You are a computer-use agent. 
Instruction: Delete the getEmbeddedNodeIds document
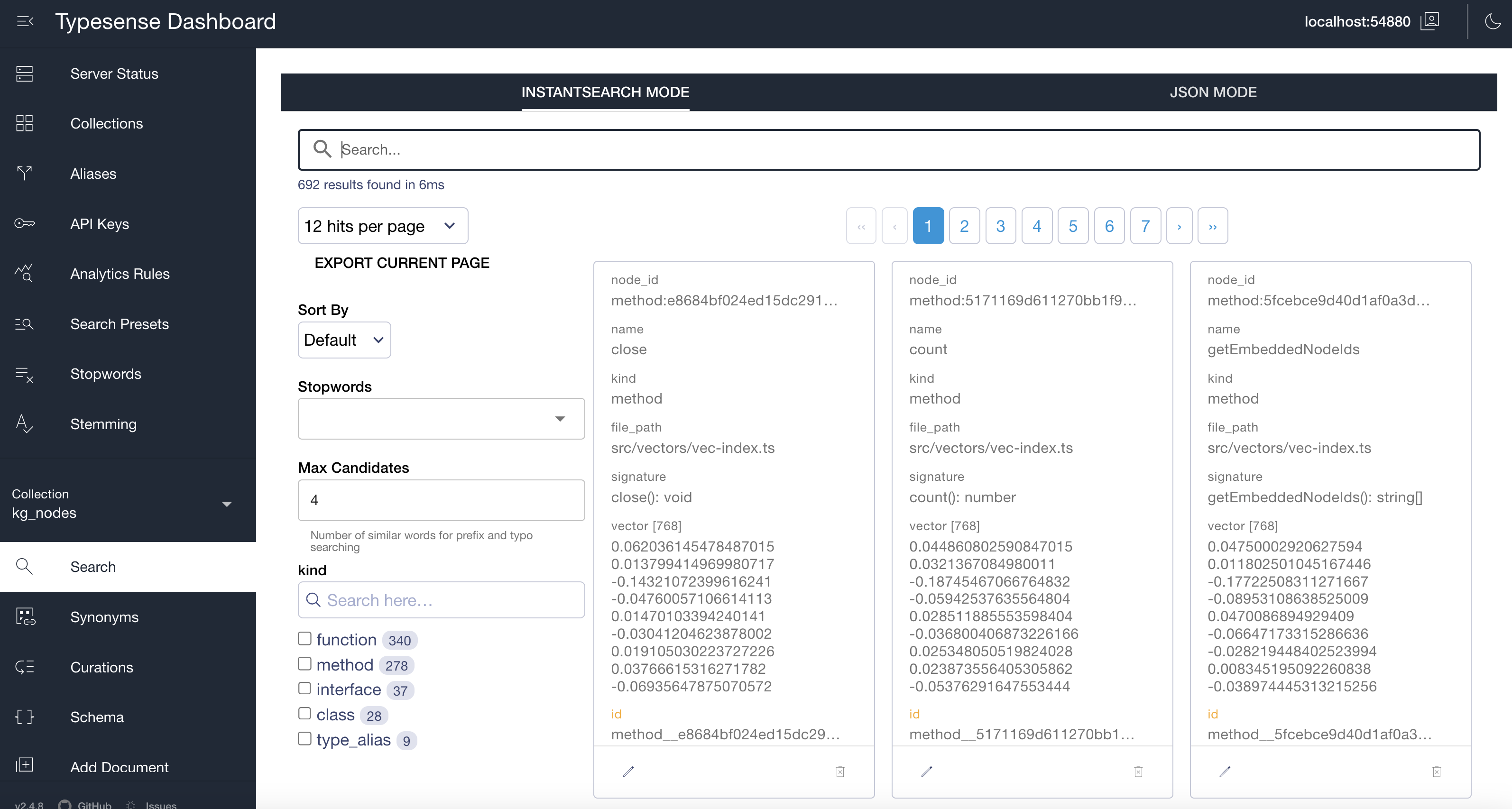pyautogui.click(x=1436, y=772)
